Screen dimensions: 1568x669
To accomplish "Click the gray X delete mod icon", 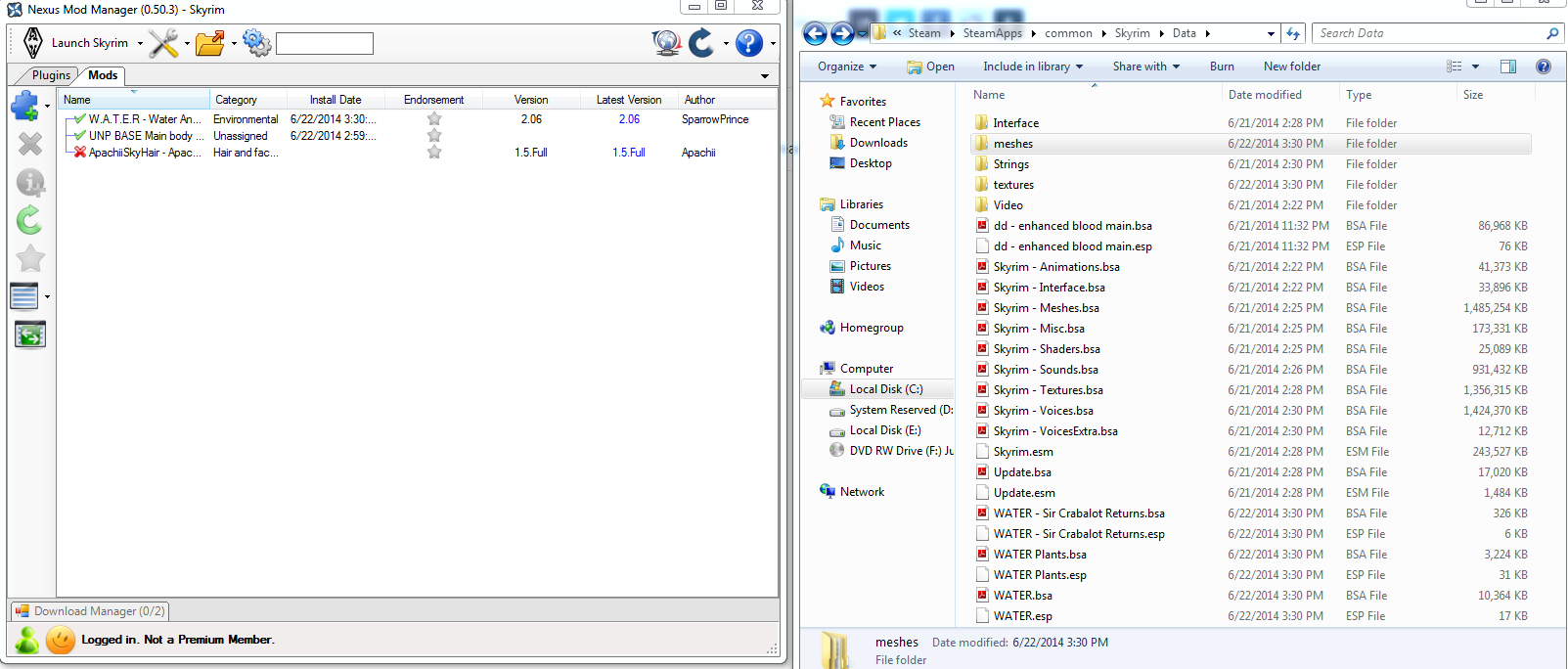I will click(30, 144).
